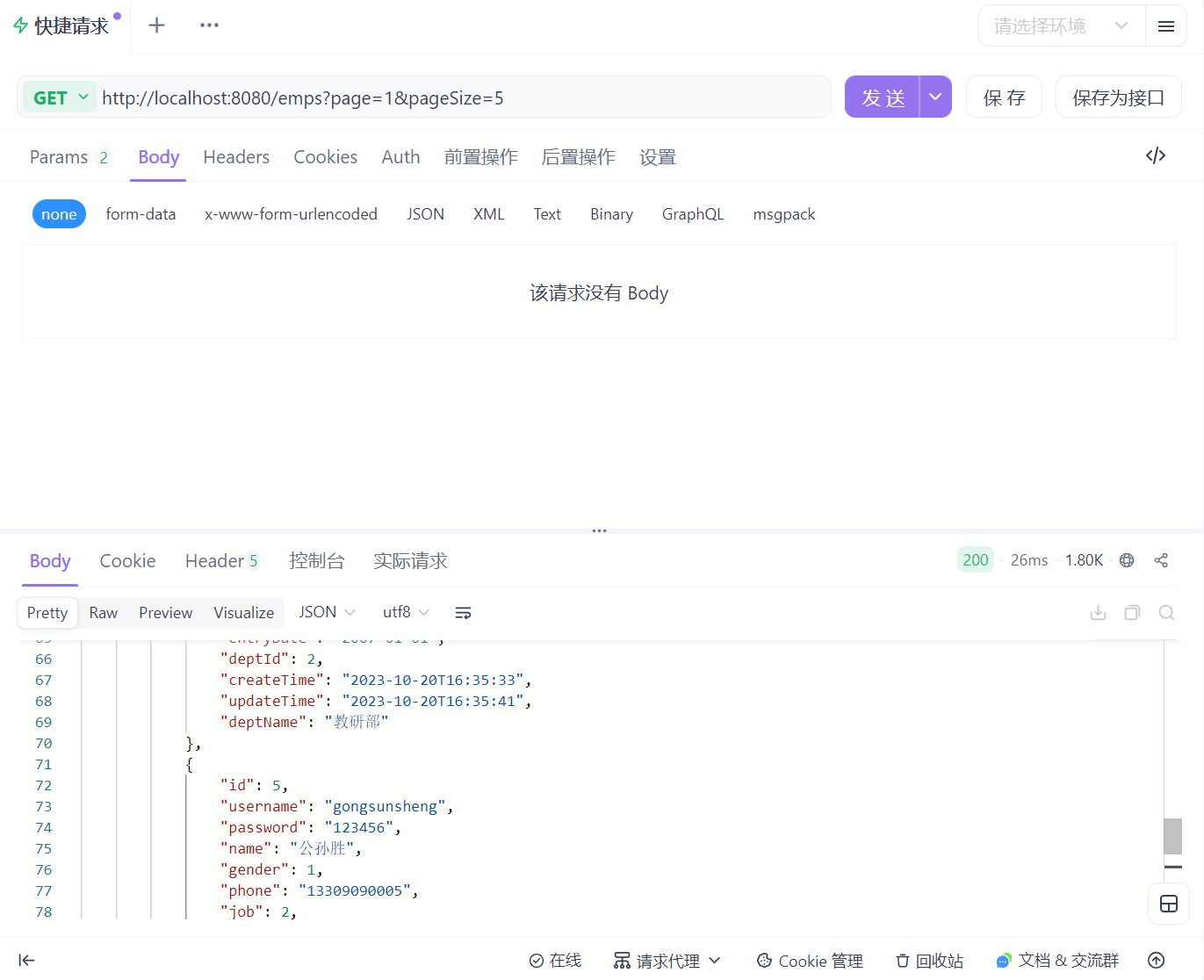Click the 保存为接口 button
Screen dimensions: 1204x980
[x=1118, y=97]
